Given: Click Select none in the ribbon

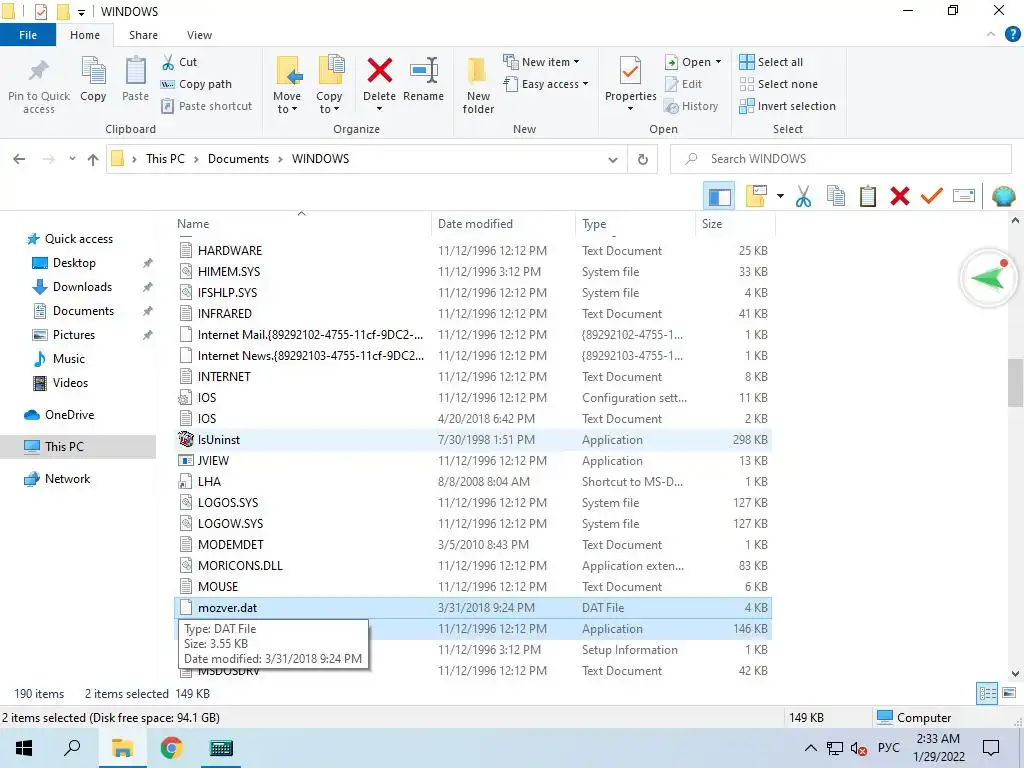Looking at the screenshot, I should click(778, 84).
